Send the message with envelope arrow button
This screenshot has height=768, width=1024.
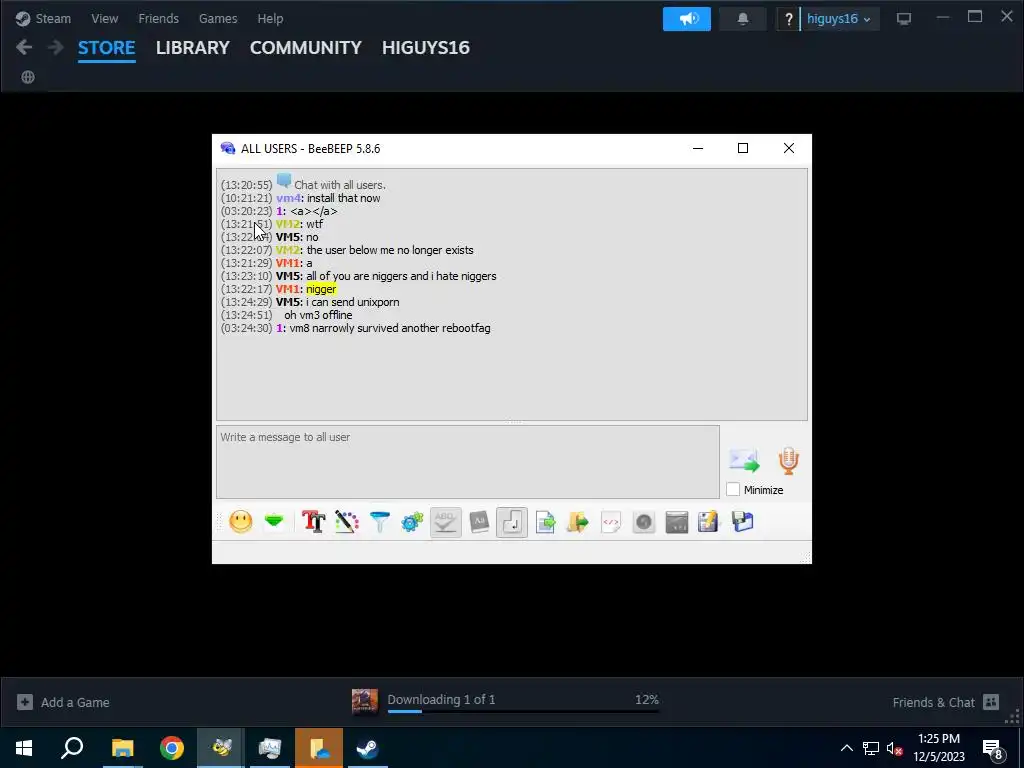[x=744, y=461]
